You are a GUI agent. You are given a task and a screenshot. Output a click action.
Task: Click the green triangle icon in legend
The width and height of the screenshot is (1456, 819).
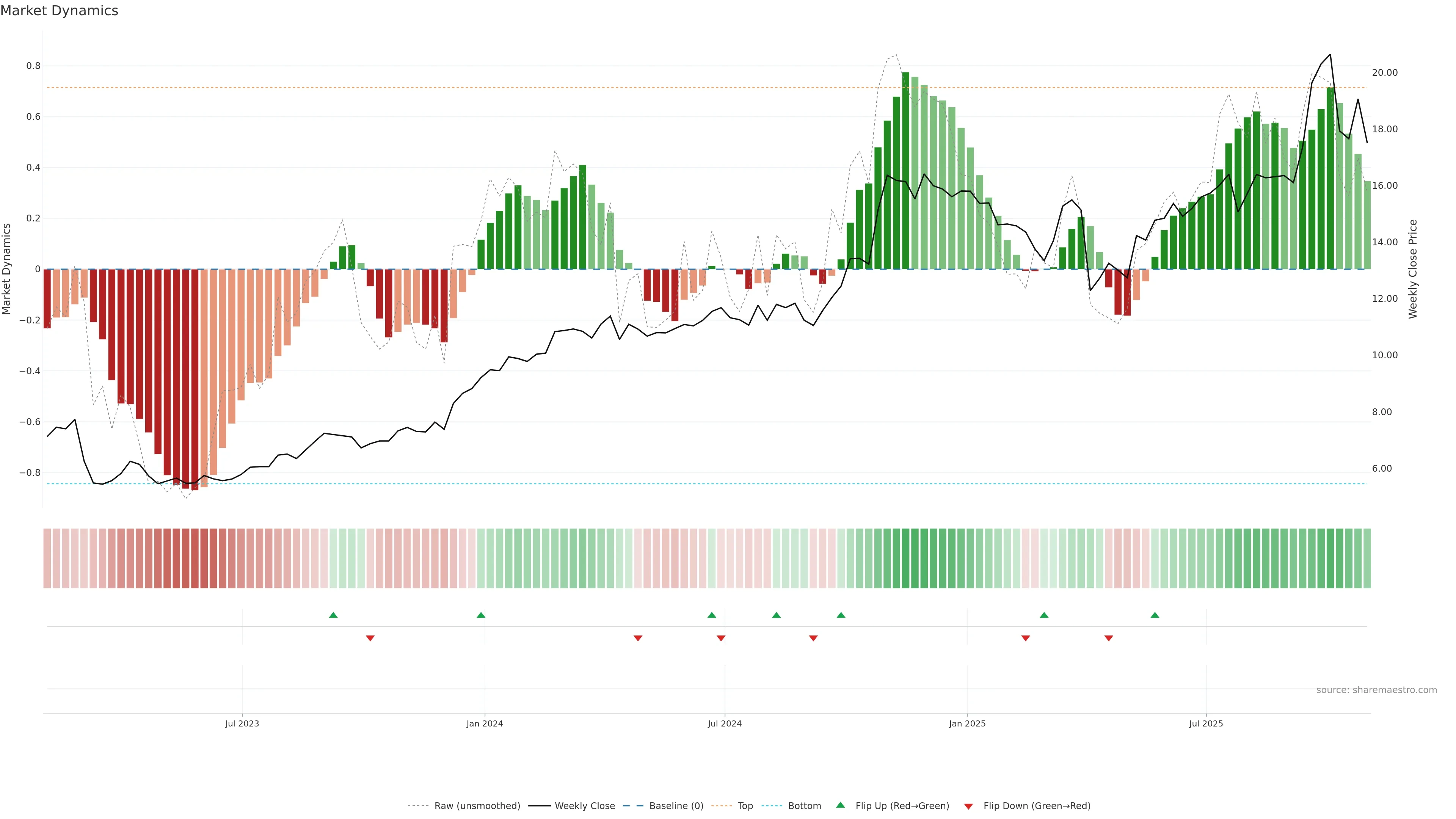[841, 805]
